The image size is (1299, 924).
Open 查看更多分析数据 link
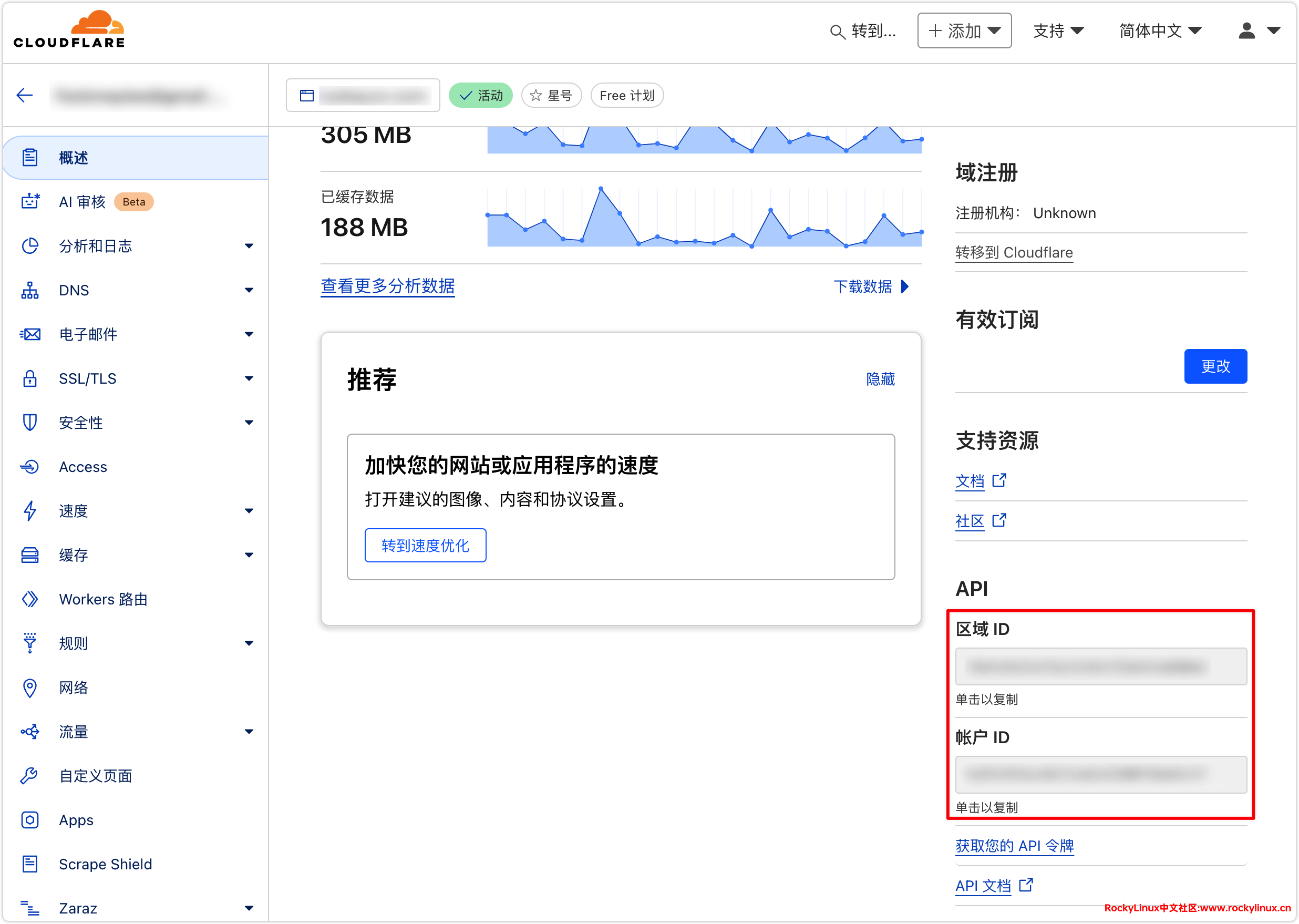pos(387,286)
